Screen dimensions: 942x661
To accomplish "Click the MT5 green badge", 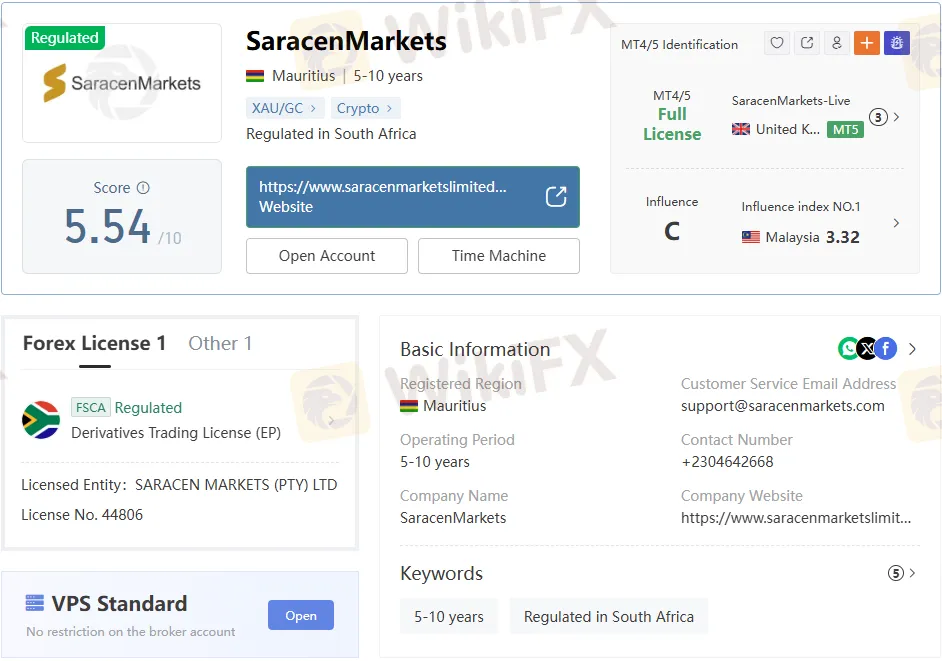I will pyautogui.click(x=845, y=129).
